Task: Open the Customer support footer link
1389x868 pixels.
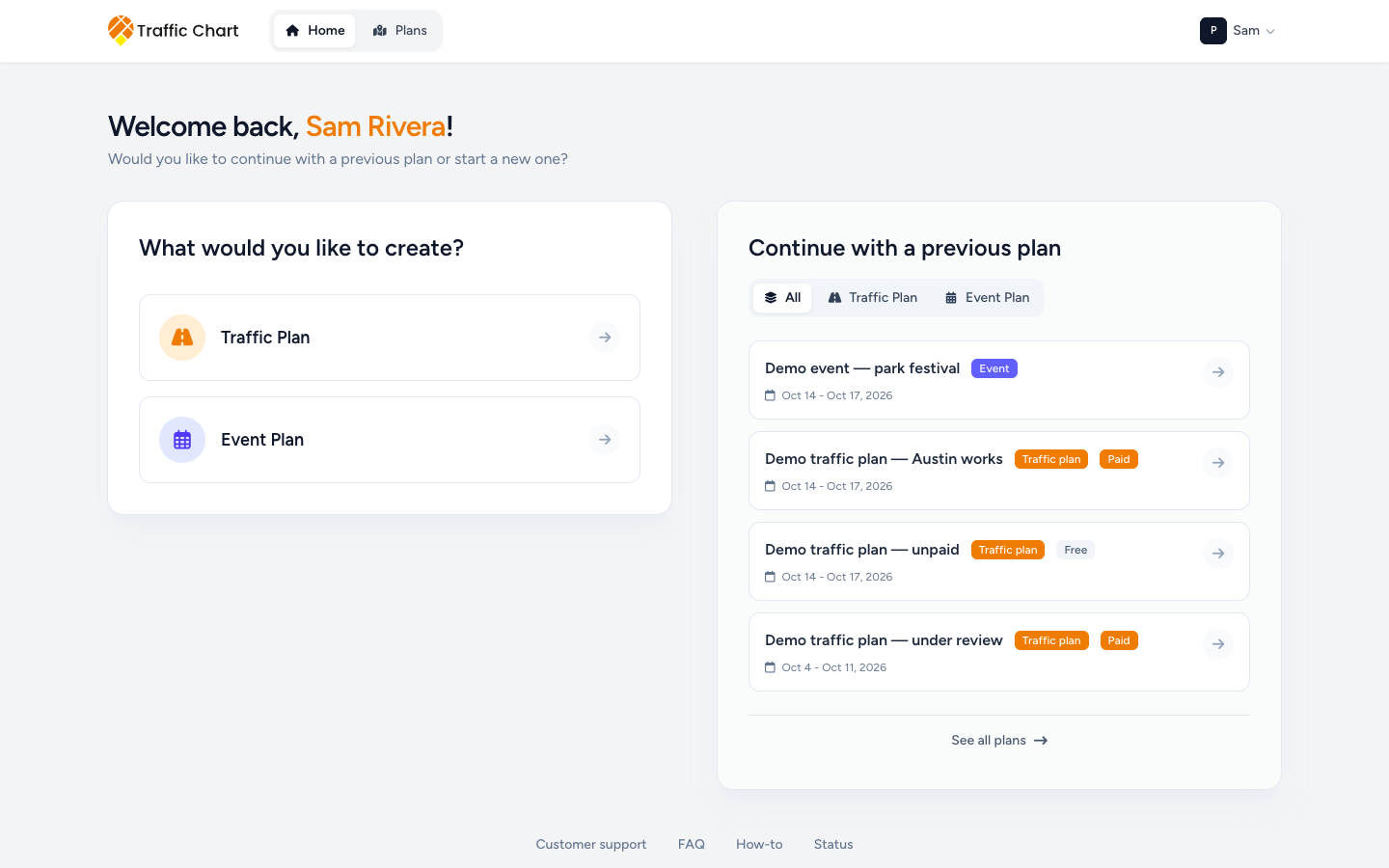Action: coord(591,844)
